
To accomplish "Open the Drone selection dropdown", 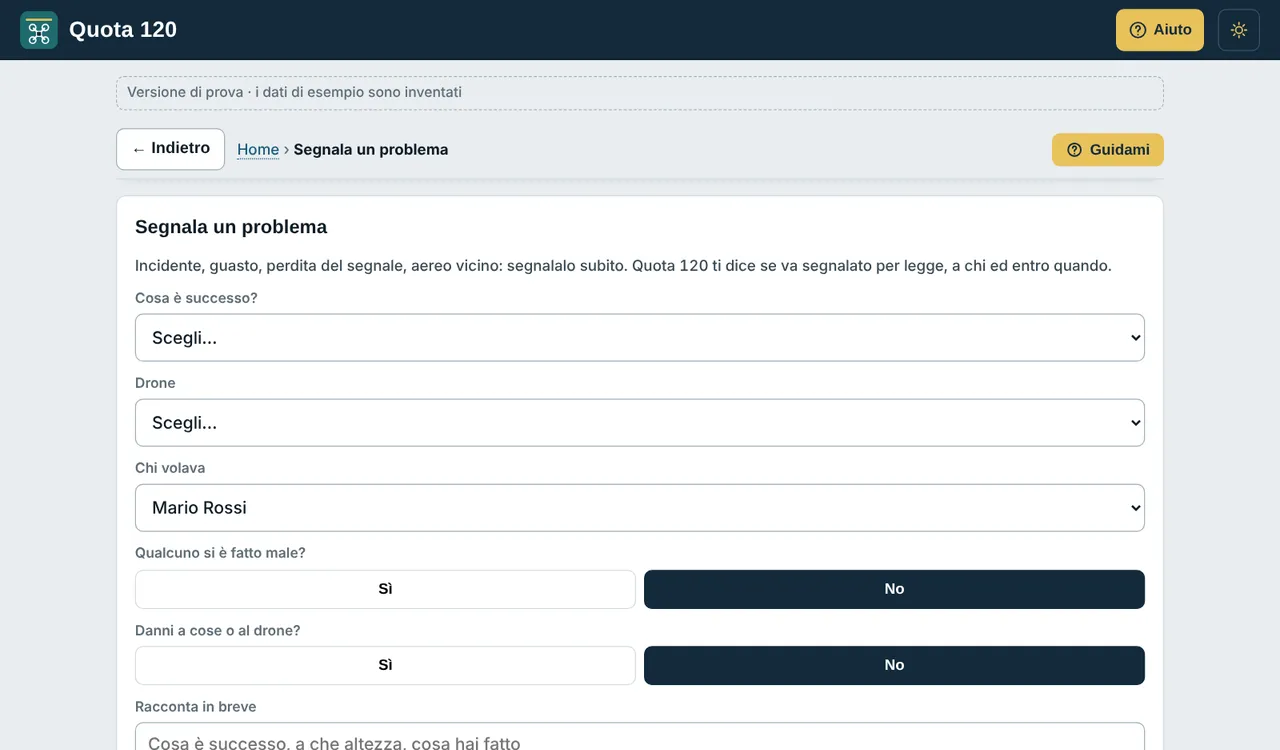I will (640, 423).
